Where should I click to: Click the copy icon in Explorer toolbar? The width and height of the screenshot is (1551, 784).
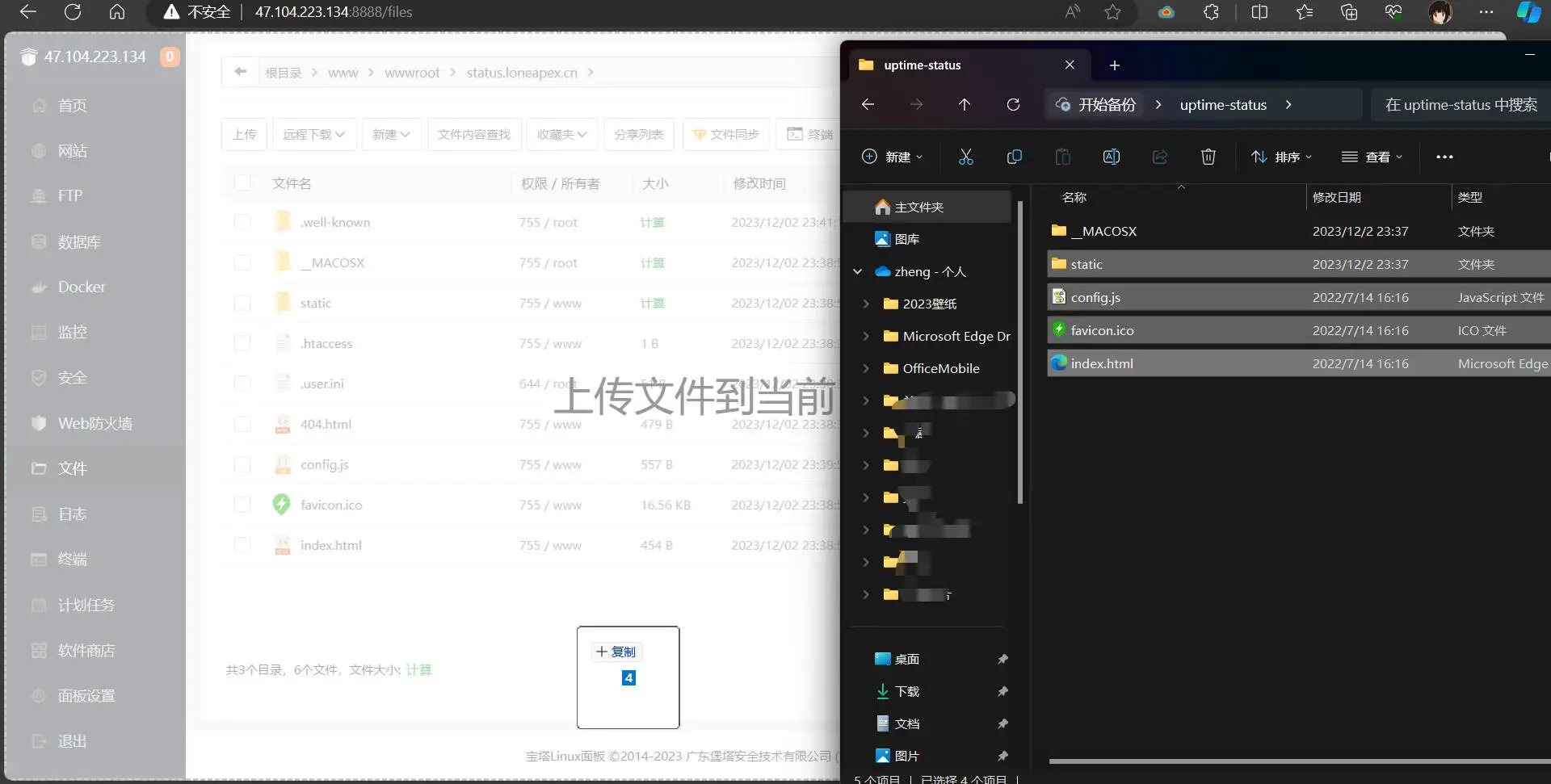[1014, 157]
